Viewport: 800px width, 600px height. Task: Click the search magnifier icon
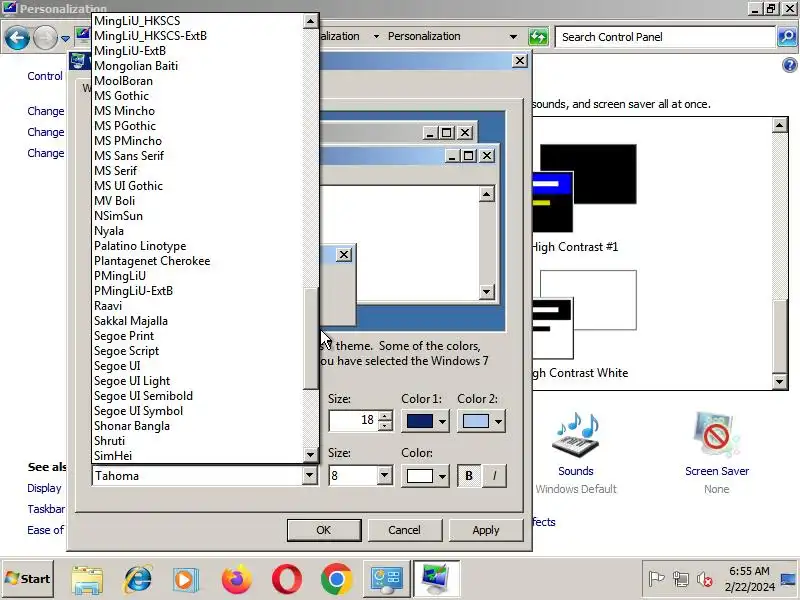(787, 37)
